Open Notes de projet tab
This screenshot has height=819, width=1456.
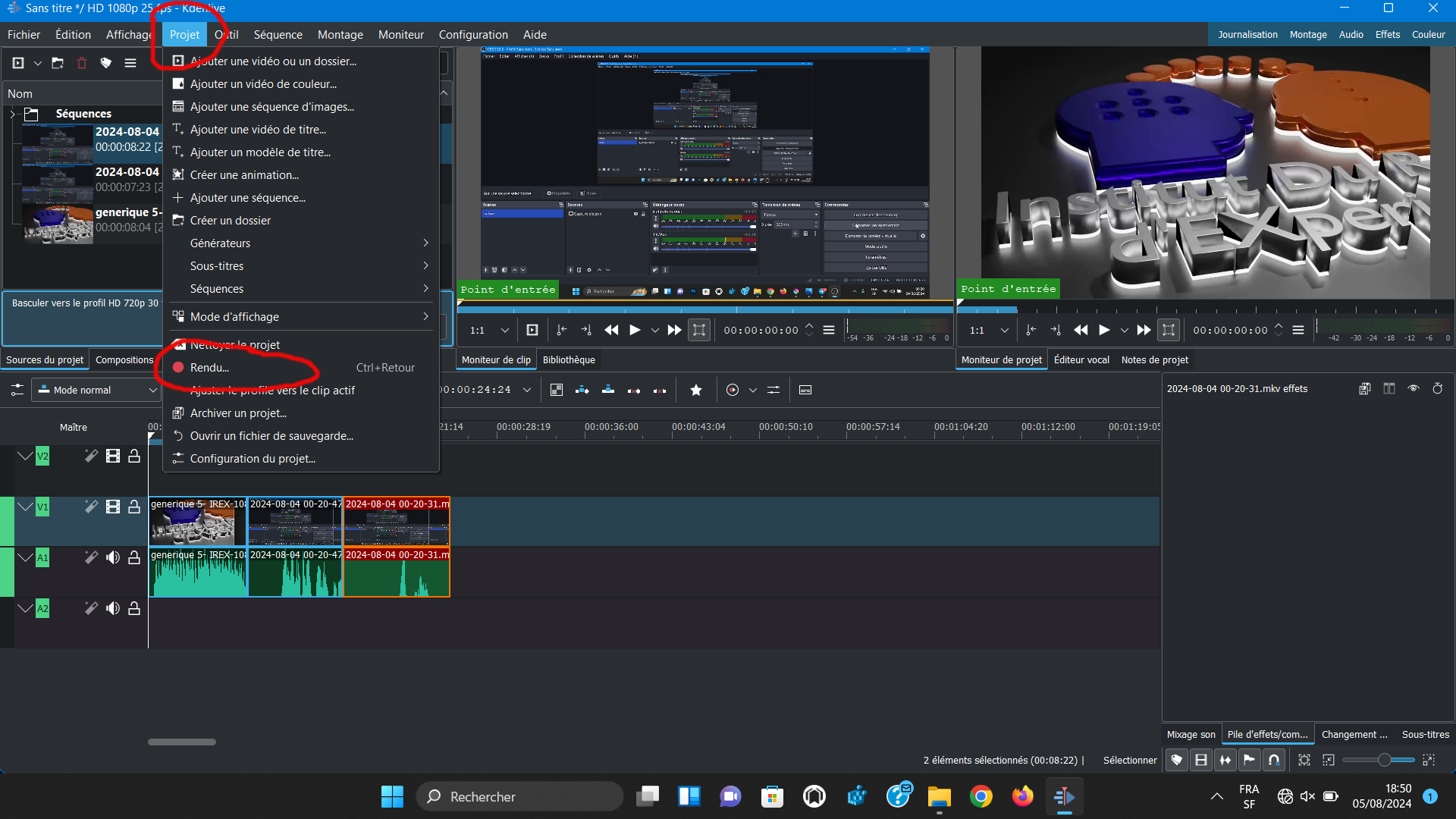1154,359
